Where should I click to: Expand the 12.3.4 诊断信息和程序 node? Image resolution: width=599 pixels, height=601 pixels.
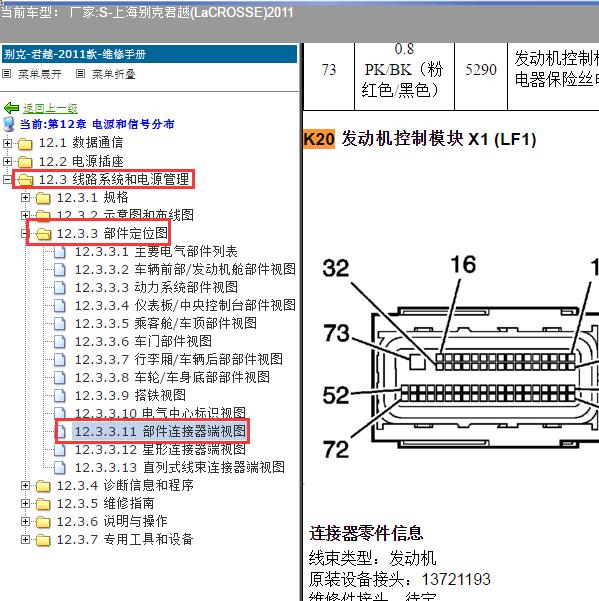click(25, 486)
